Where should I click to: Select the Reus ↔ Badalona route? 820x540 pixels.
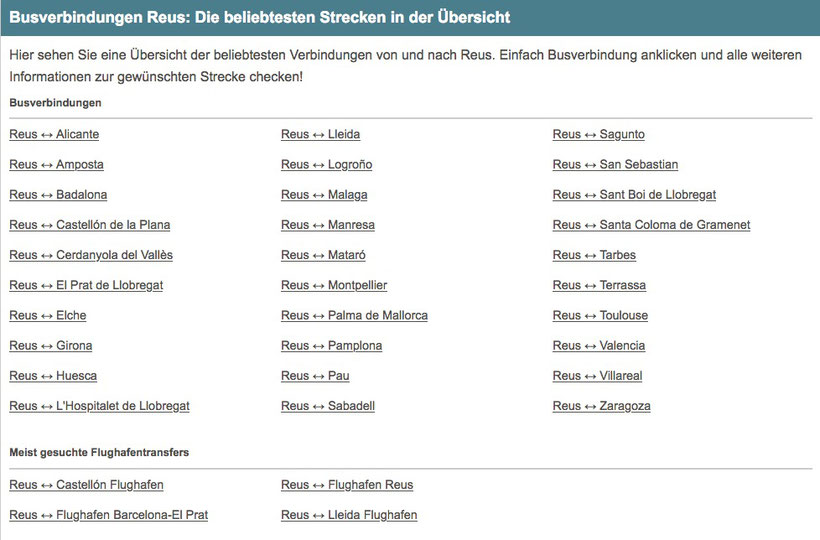tap(58, 194)
